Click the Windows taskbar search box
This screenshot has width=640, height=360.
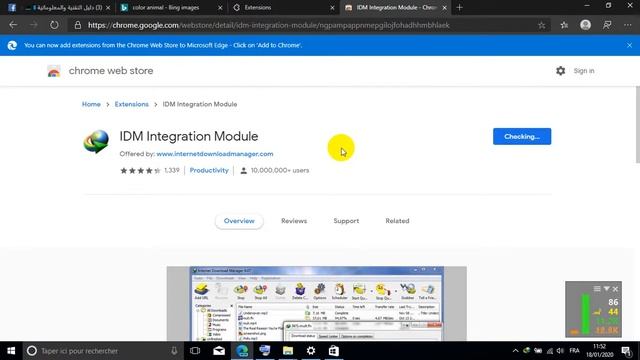coord(102,351)
